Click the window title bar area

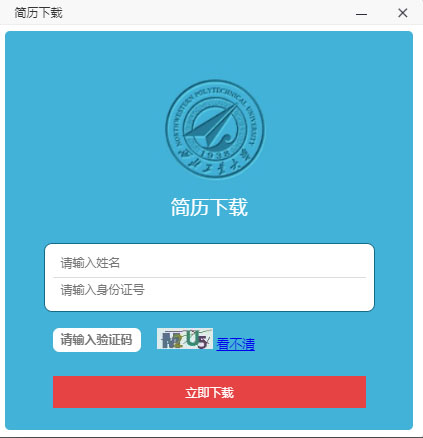(207, 13)
